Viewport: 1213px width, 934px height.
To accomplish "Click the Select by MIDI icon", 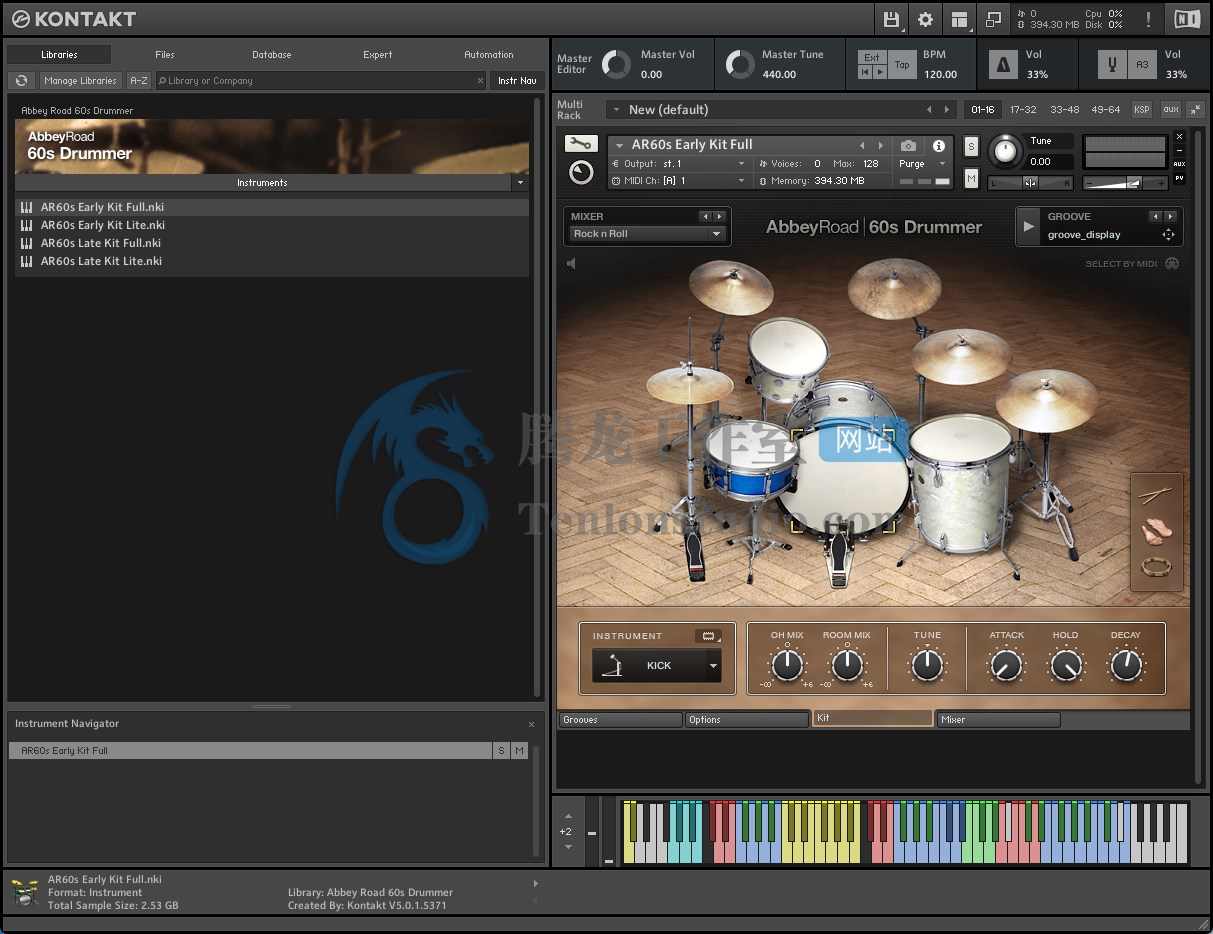I will (x=1172, y=264).
